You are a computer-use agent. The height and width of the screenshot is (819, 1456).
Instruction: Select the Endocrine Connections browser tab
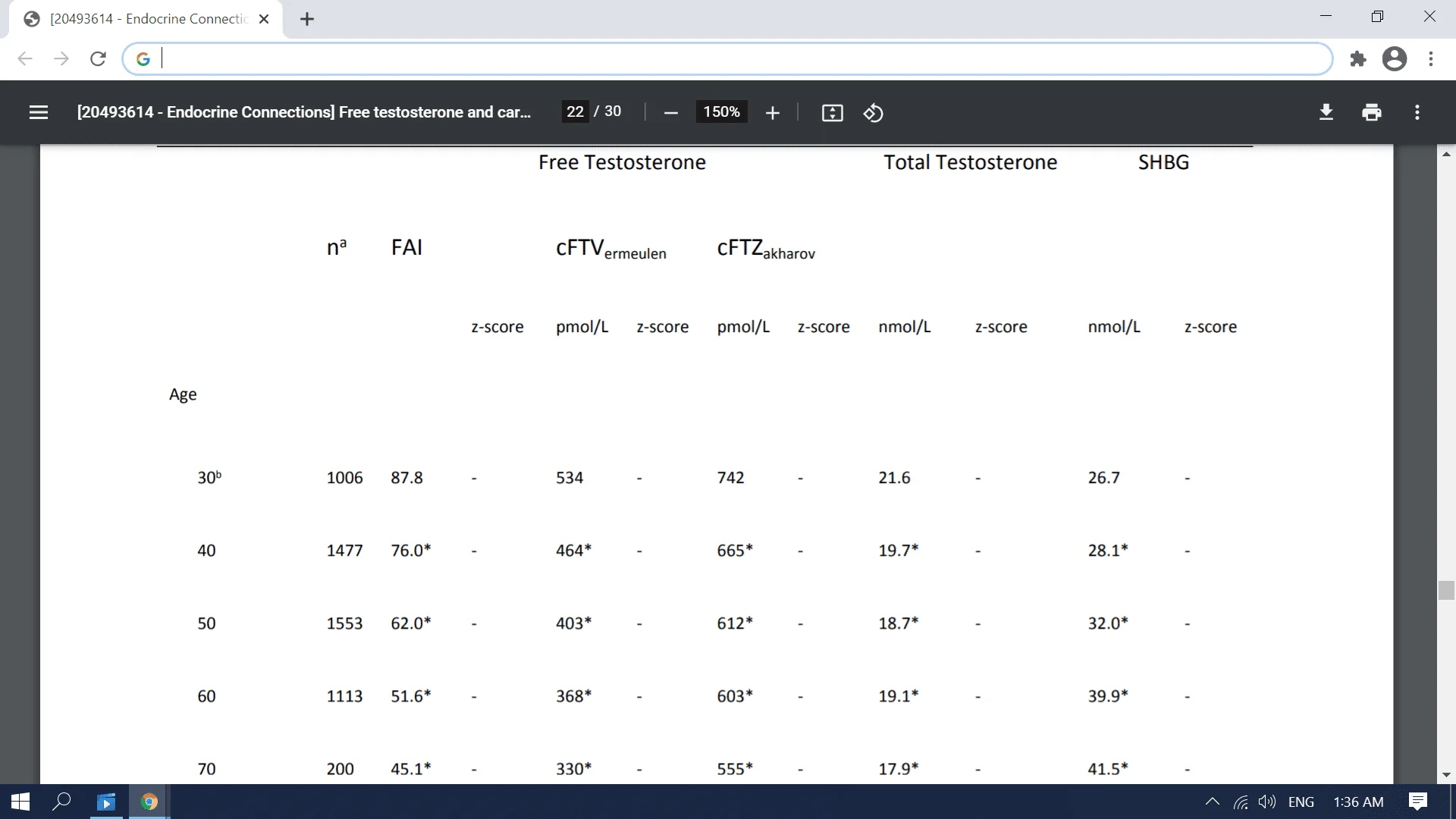click(x=146, y=19)
